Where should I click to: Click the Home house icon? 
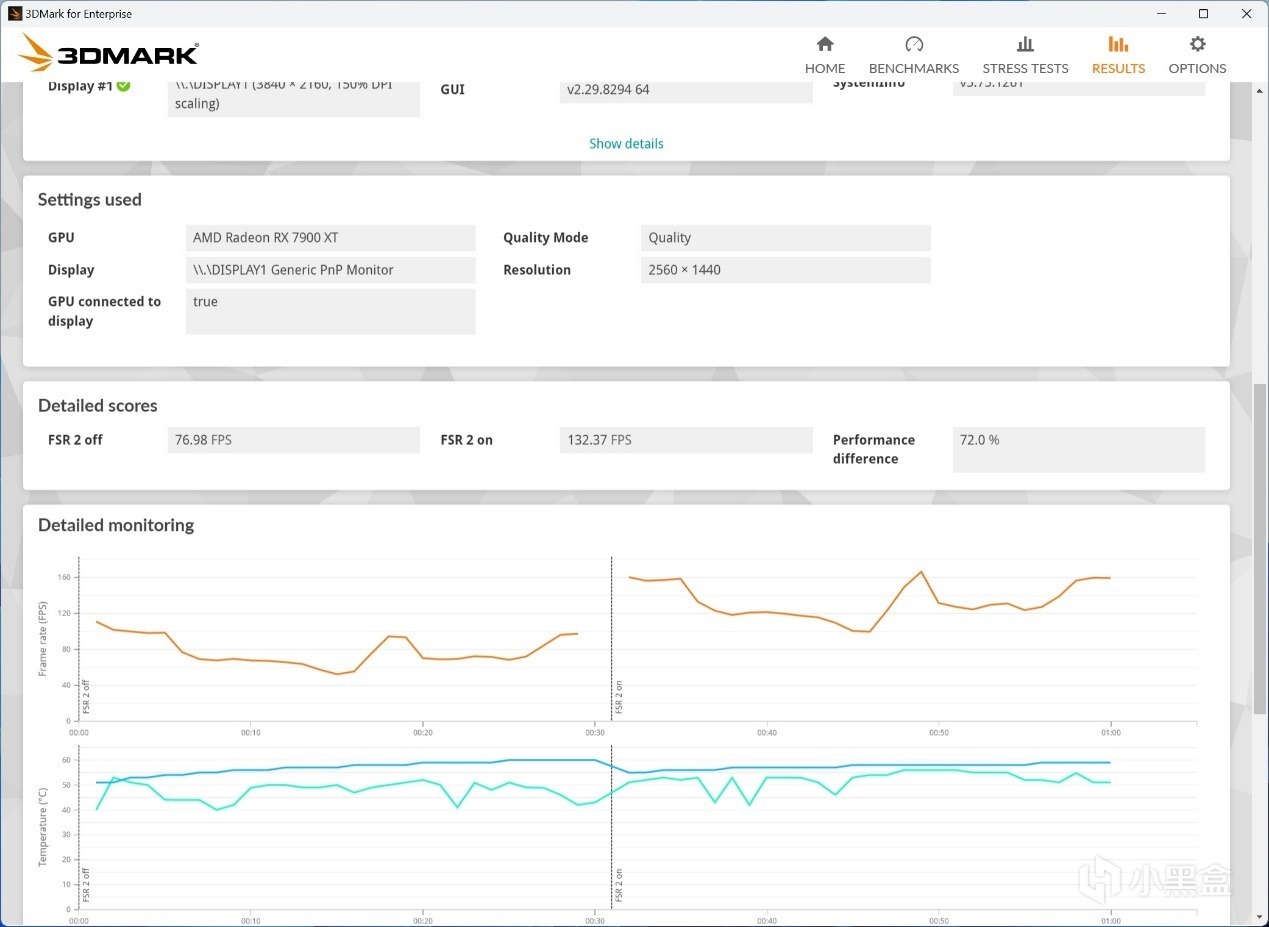(x=825, y=44)
